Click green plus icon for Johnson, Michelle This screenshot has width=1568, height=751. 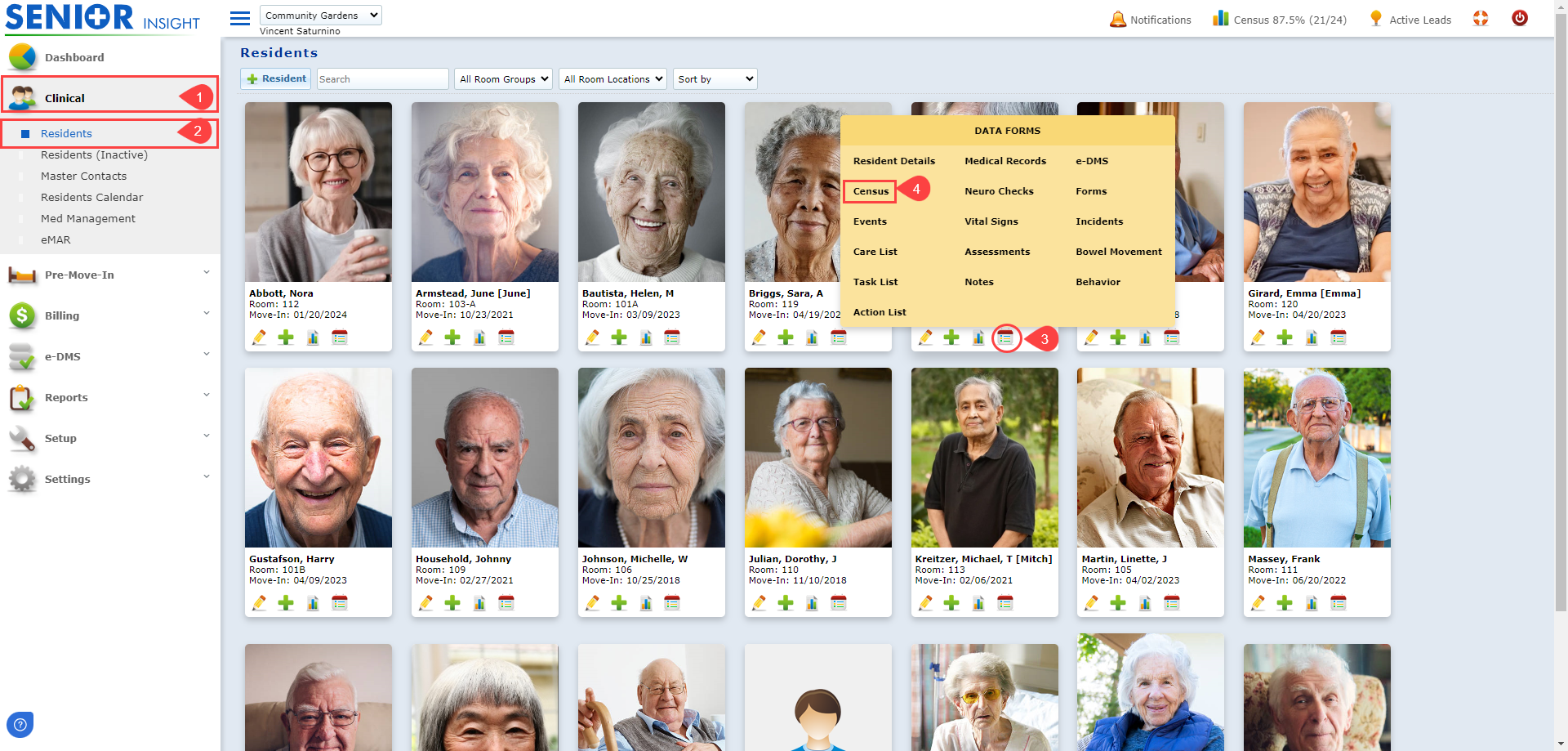point(619,603)
